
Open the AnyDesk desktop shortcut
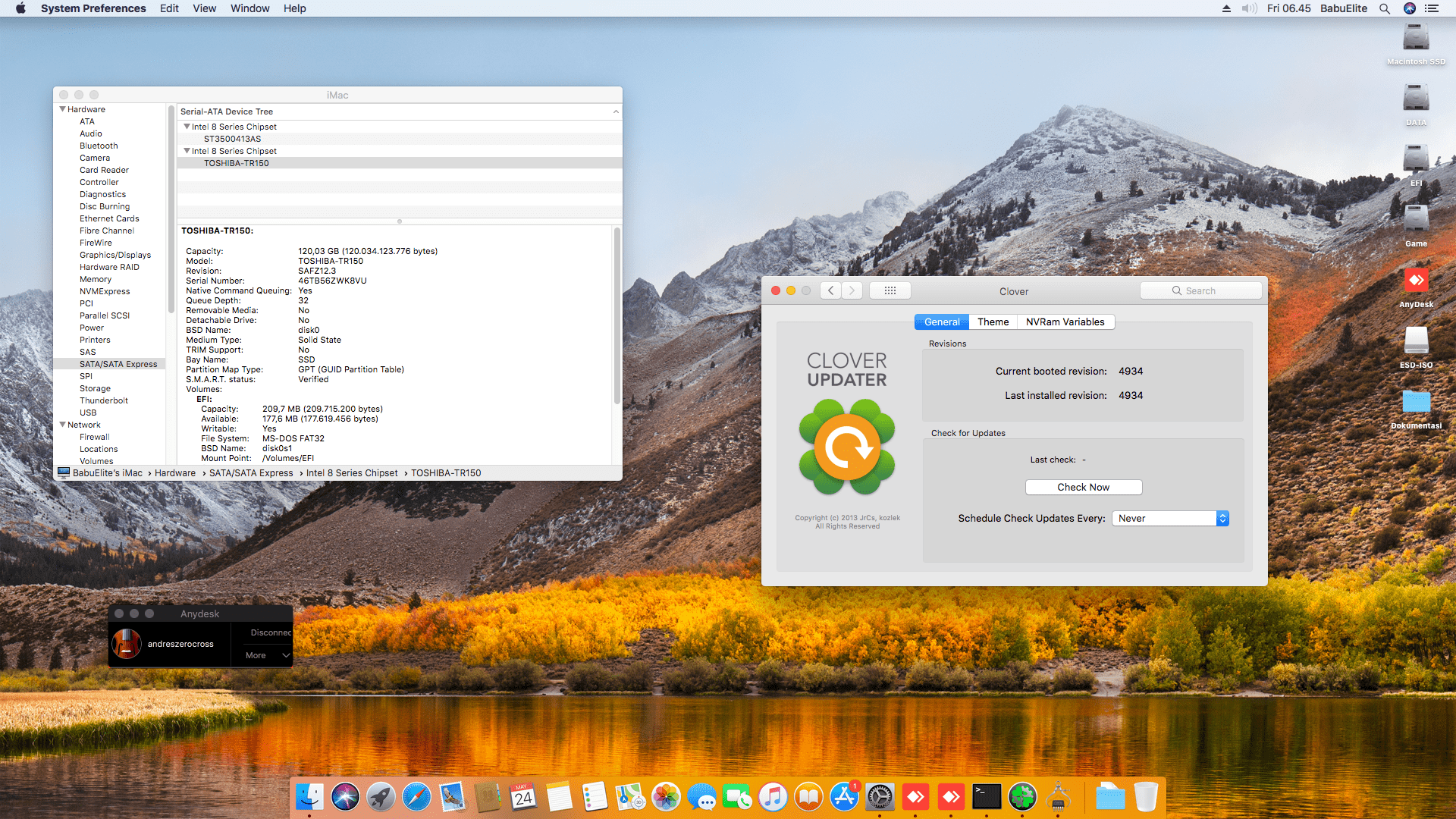pyautogui.click(x=1416, y=282)
